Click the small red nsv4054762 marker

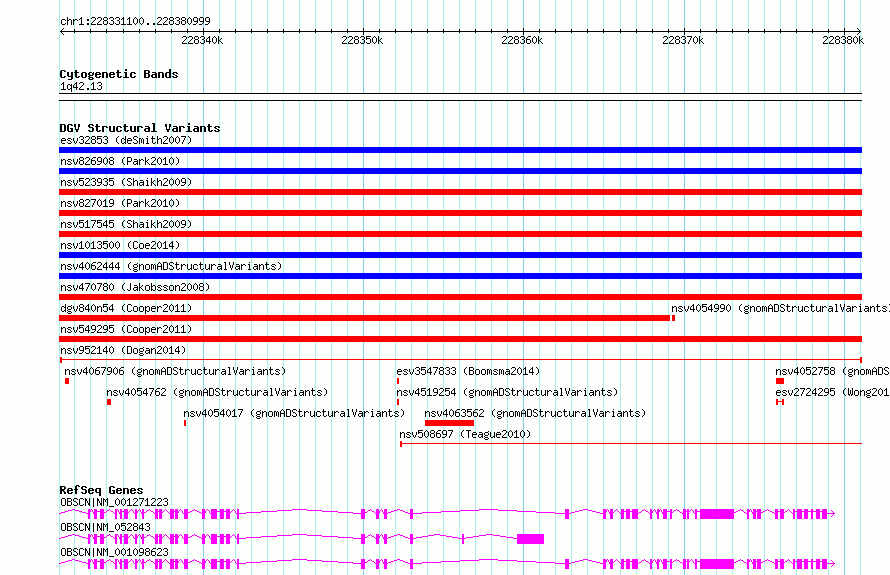click(109, 402)
